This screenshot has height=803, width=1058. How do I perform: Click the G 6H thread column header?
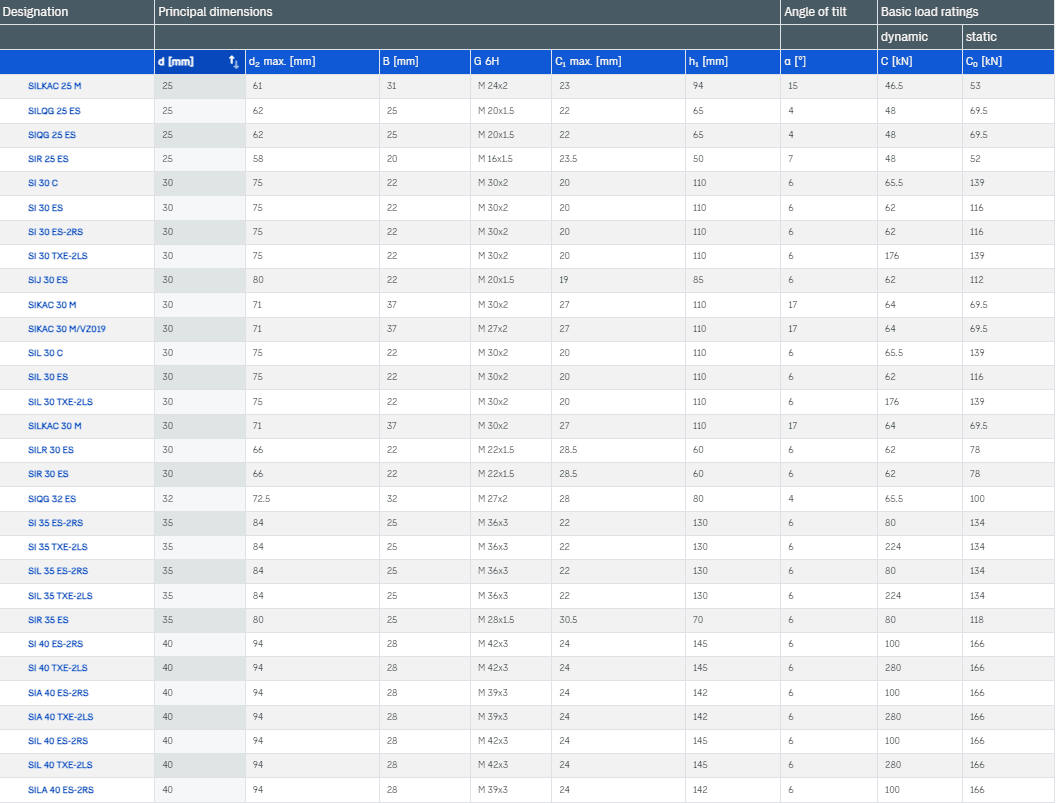tap(486, 62)
